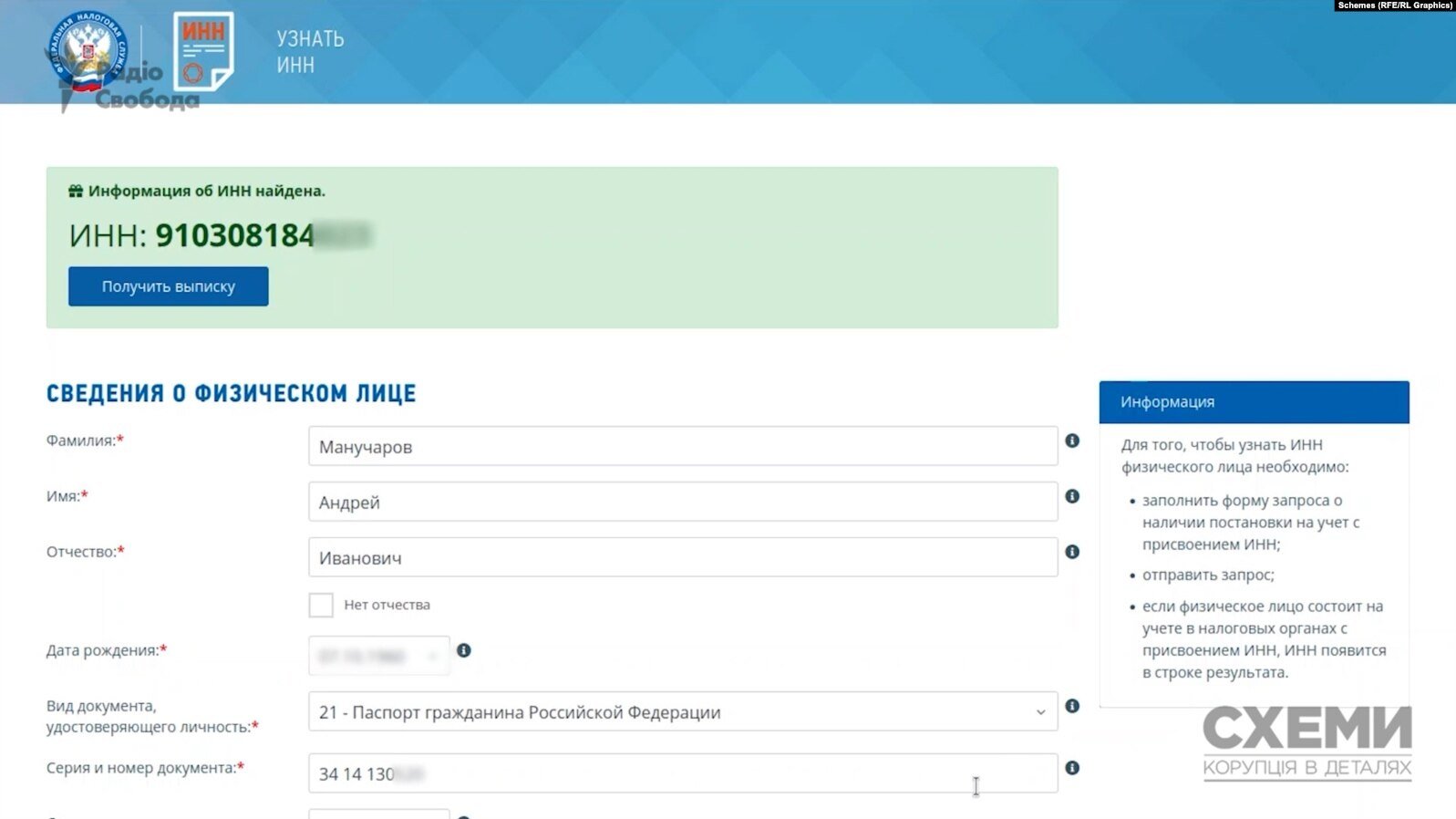Click into the Имя field with Андрей
The image size is (1456, 819).
pos(682,503)
